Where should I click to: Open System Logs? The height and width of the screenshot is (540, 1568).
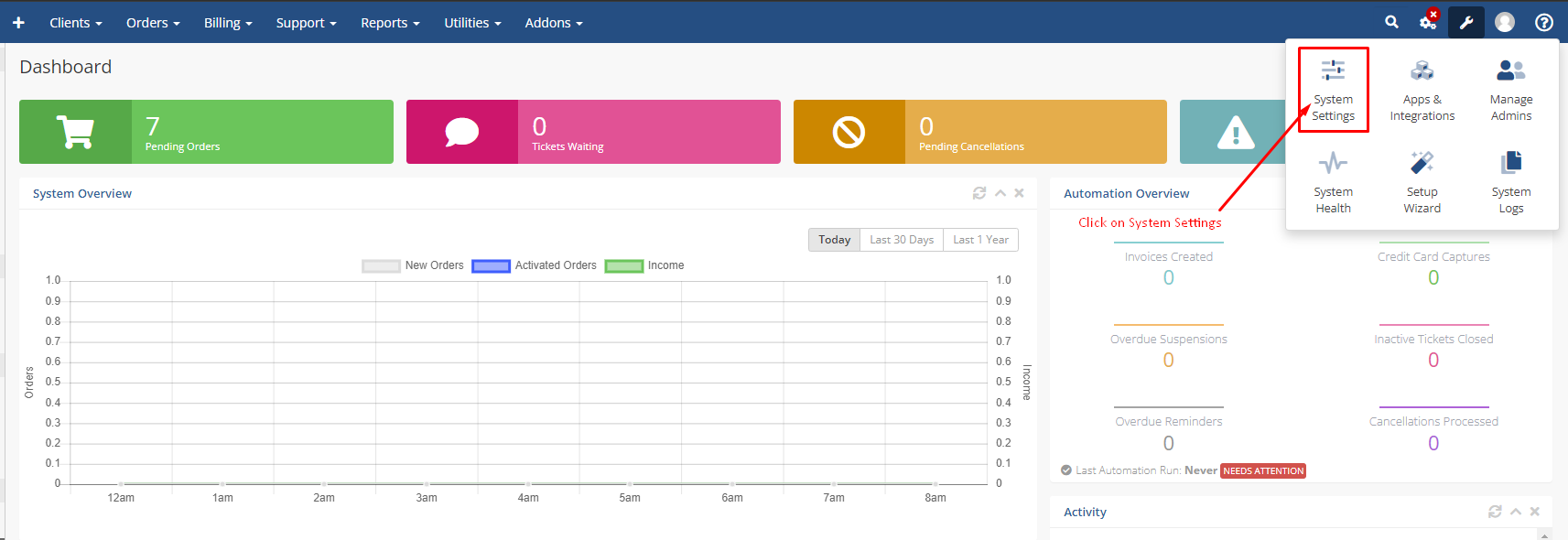point(1510,182)
